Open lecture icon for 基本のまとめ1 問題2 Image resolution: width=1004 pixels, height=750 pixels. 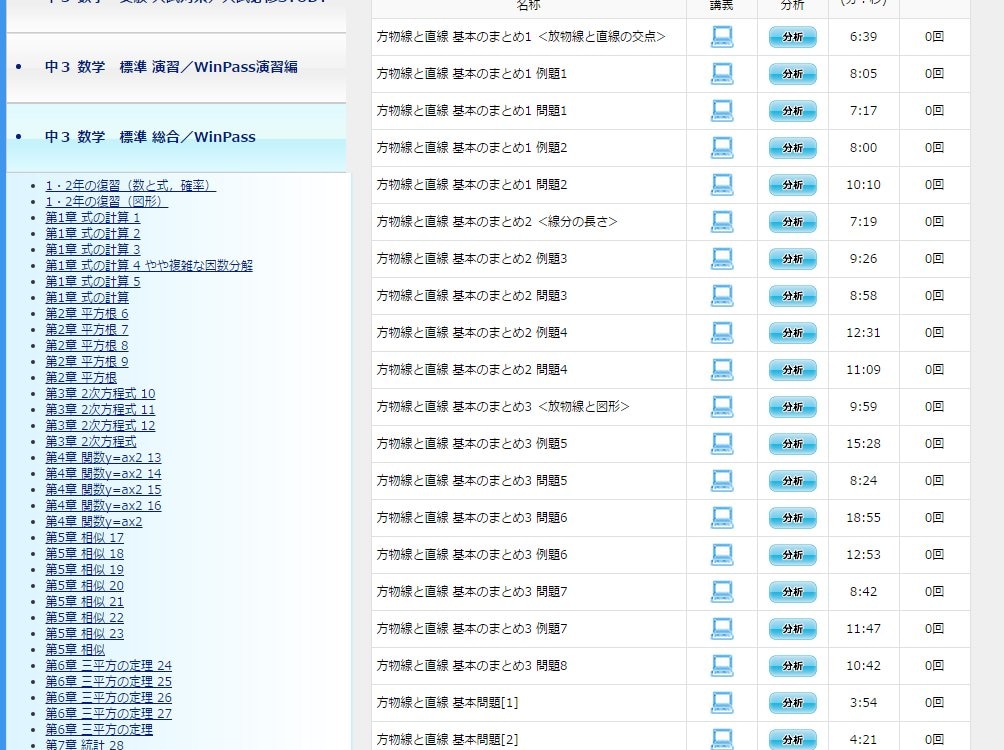[x=722, y=185]
